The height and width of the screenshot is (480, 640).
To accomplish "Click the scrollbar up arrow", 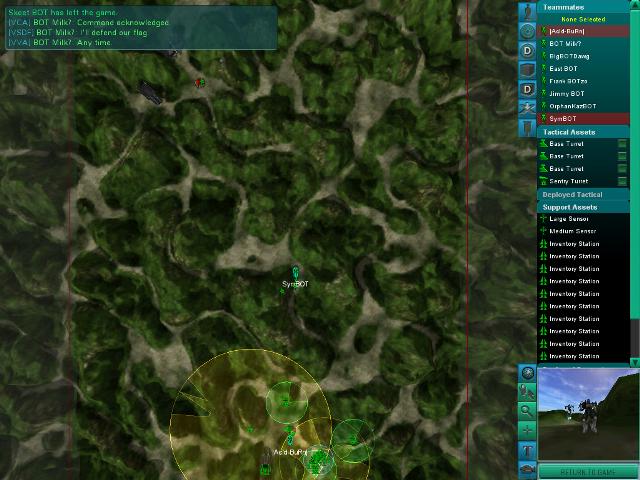I will point(635,5).
